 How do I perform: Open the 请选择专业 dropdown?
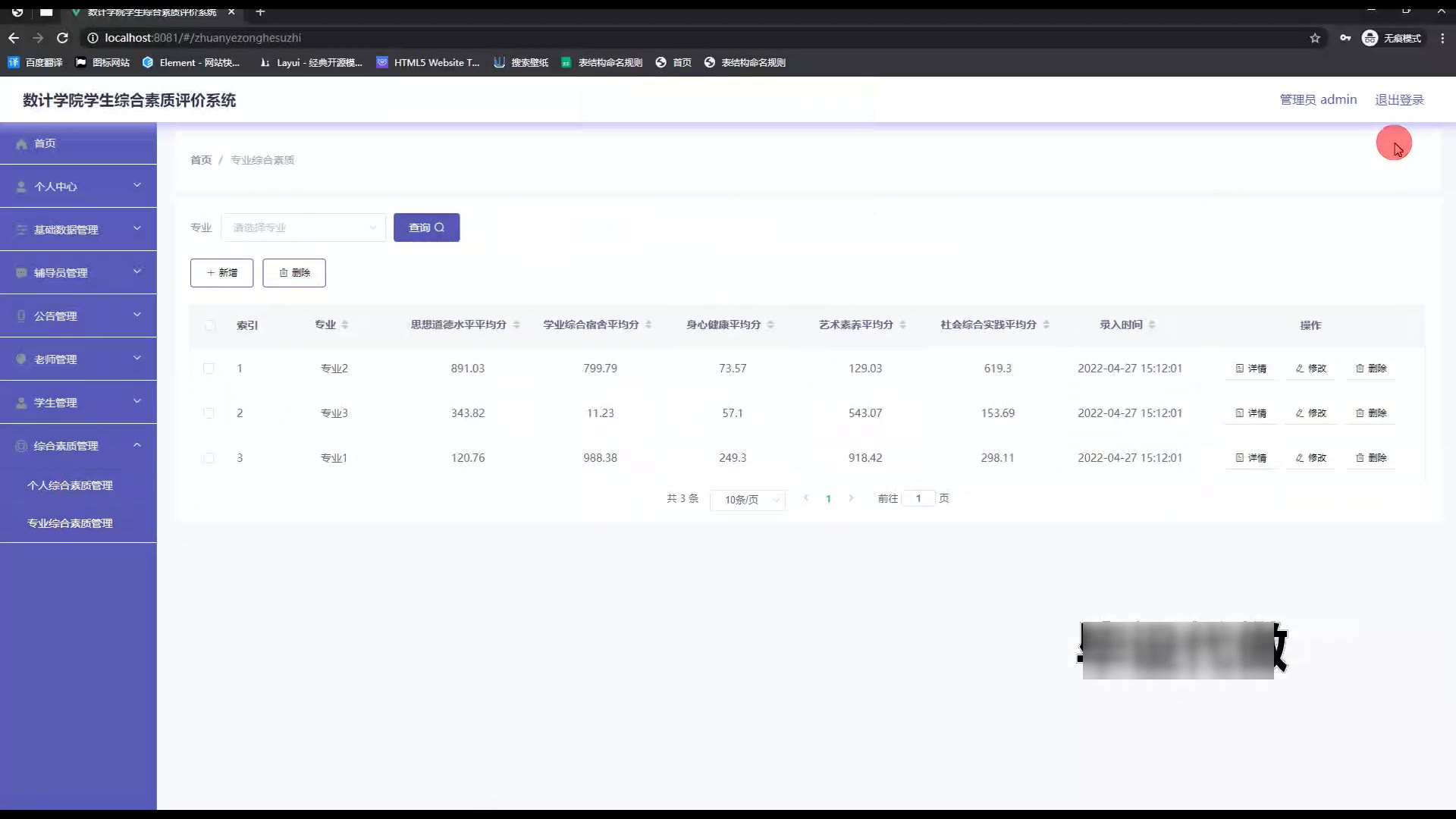pyautogui.click(x=303, y=227)
